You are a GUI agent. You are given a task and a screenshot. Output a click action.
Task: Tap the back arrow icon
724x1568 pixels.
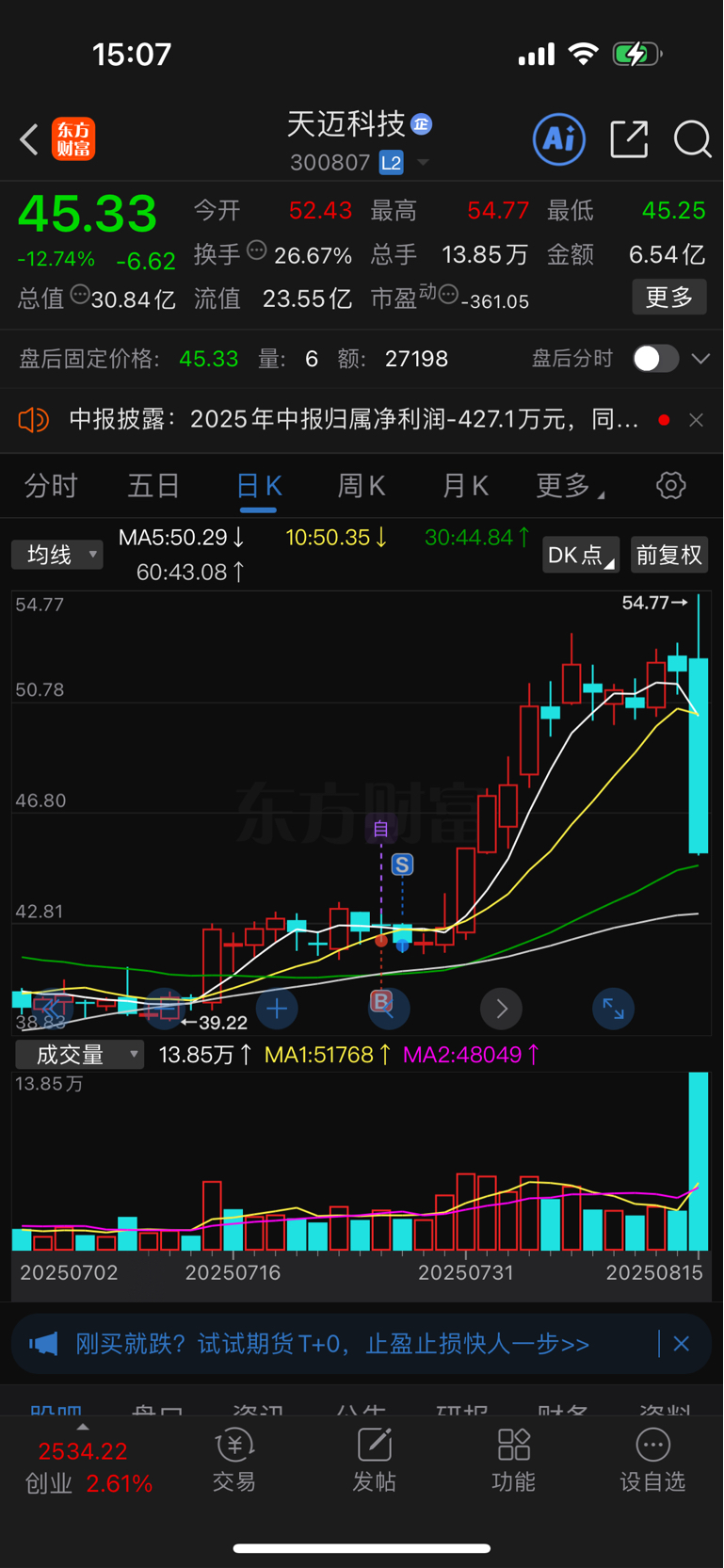coord(29,139)
